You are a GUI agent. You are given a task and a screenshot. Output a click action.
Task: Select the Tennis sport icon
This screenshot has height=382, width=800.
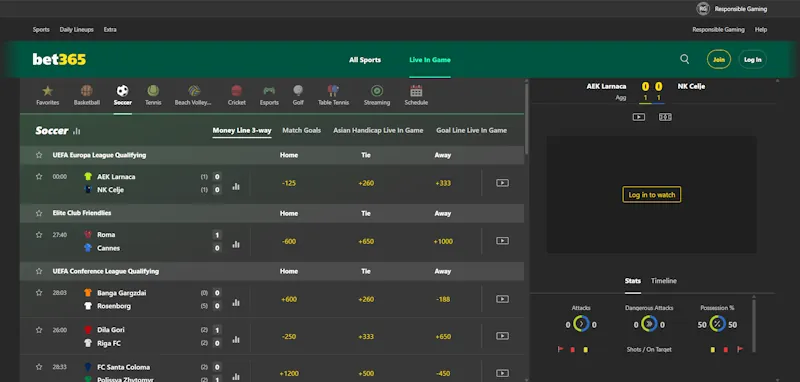(x=153, y=91)
